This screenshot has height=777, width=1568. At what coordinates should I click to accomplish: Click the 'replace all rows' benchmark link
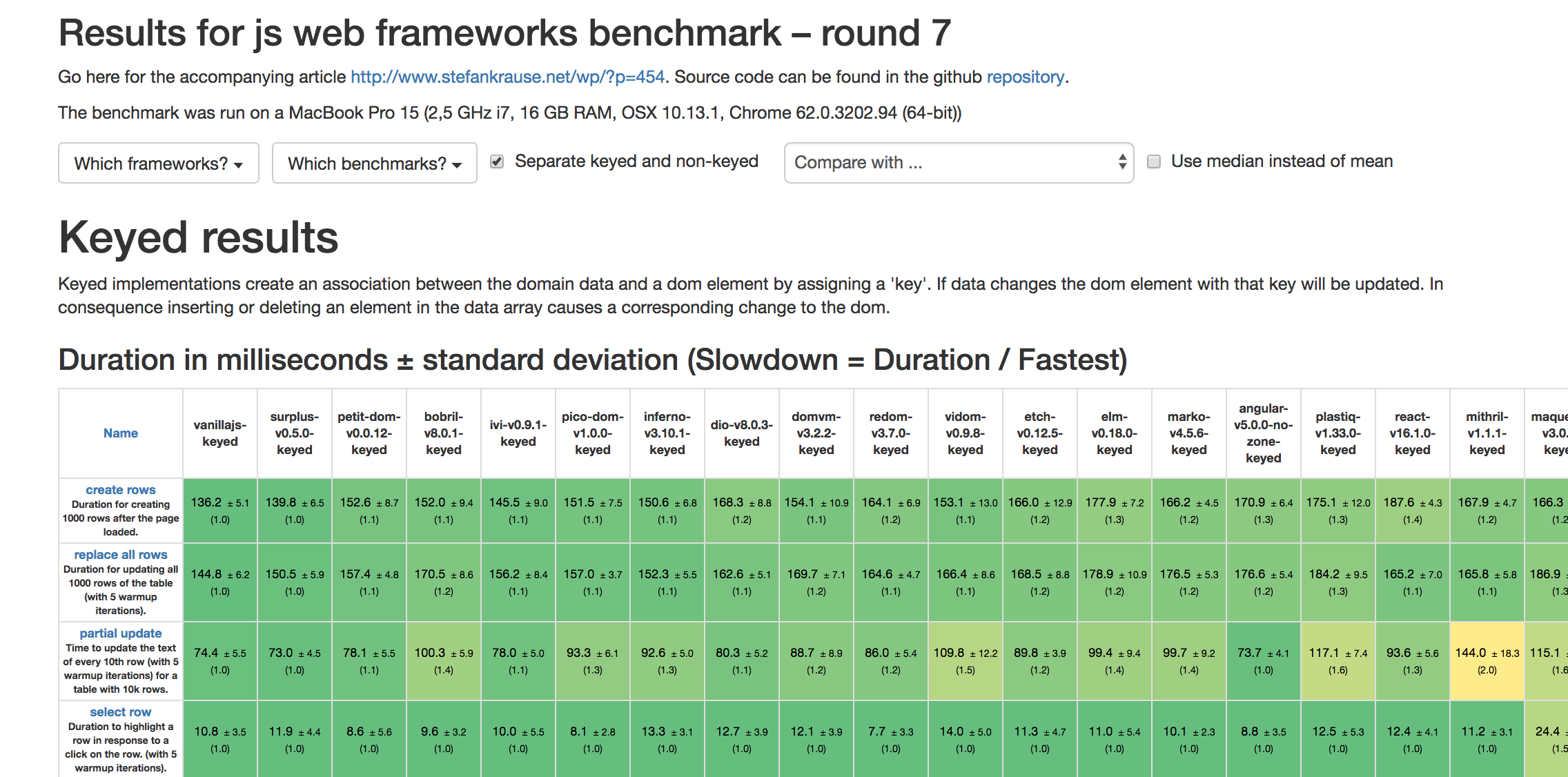pyautogui.click(x=121, y=555)
